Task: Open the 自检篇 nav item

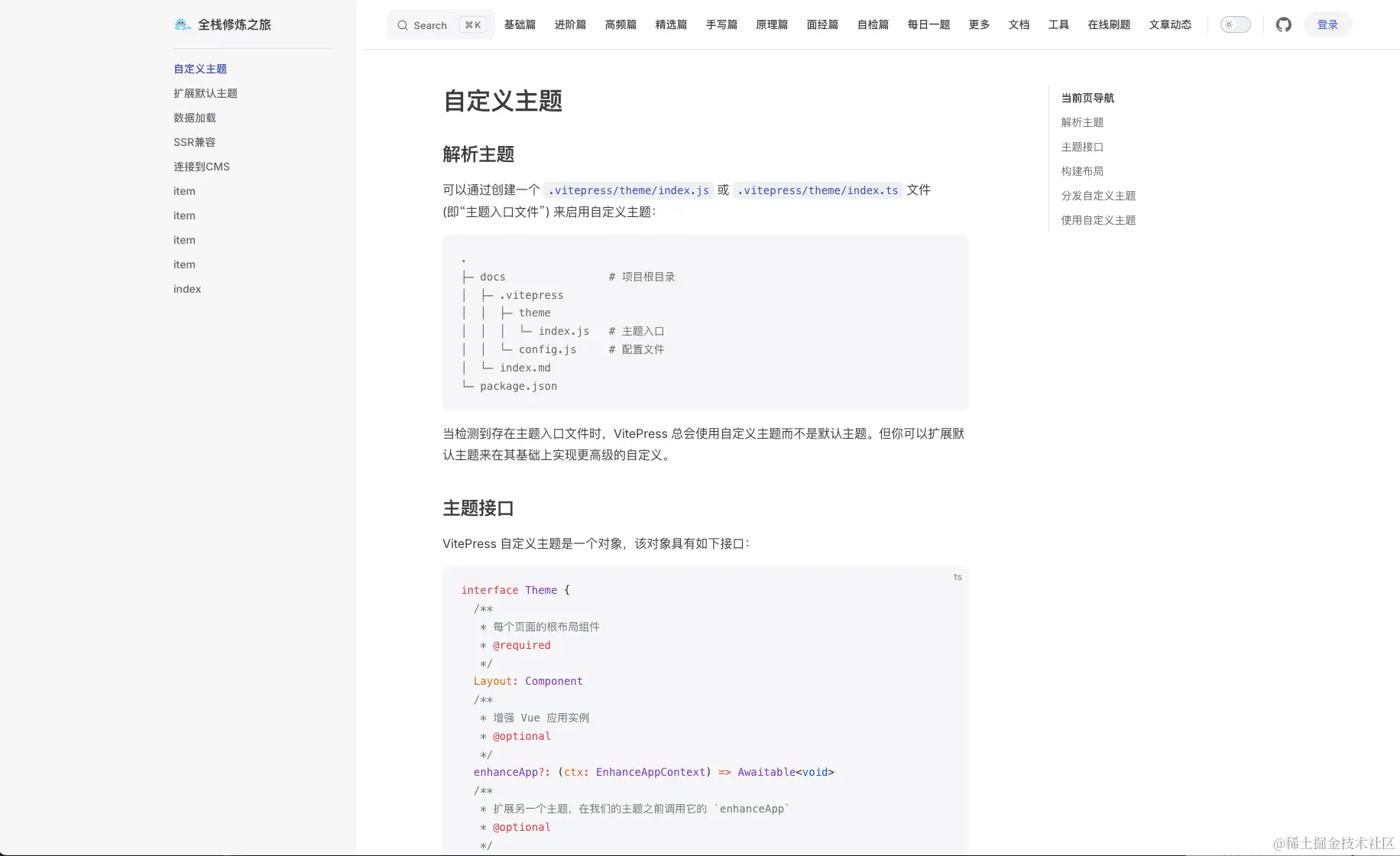Action: point(873,24)
